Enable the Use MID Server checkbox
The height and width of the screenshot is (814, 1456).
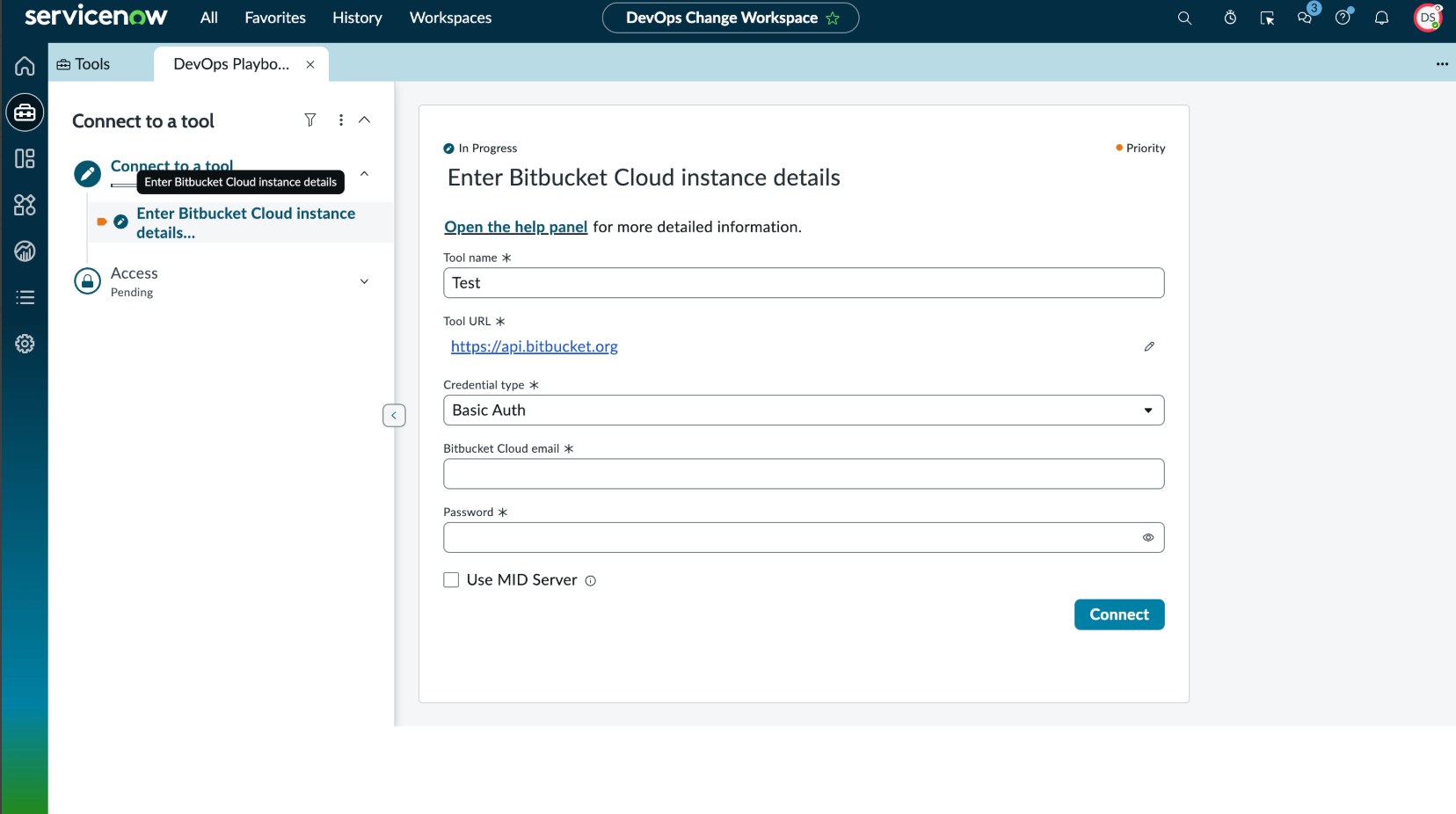(451, 580)
